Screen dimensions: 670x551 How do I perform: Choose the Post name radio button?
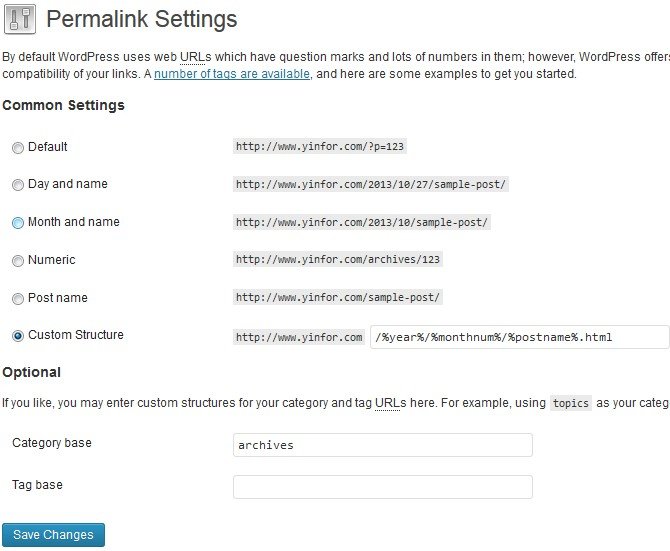[x=18, y=299]
